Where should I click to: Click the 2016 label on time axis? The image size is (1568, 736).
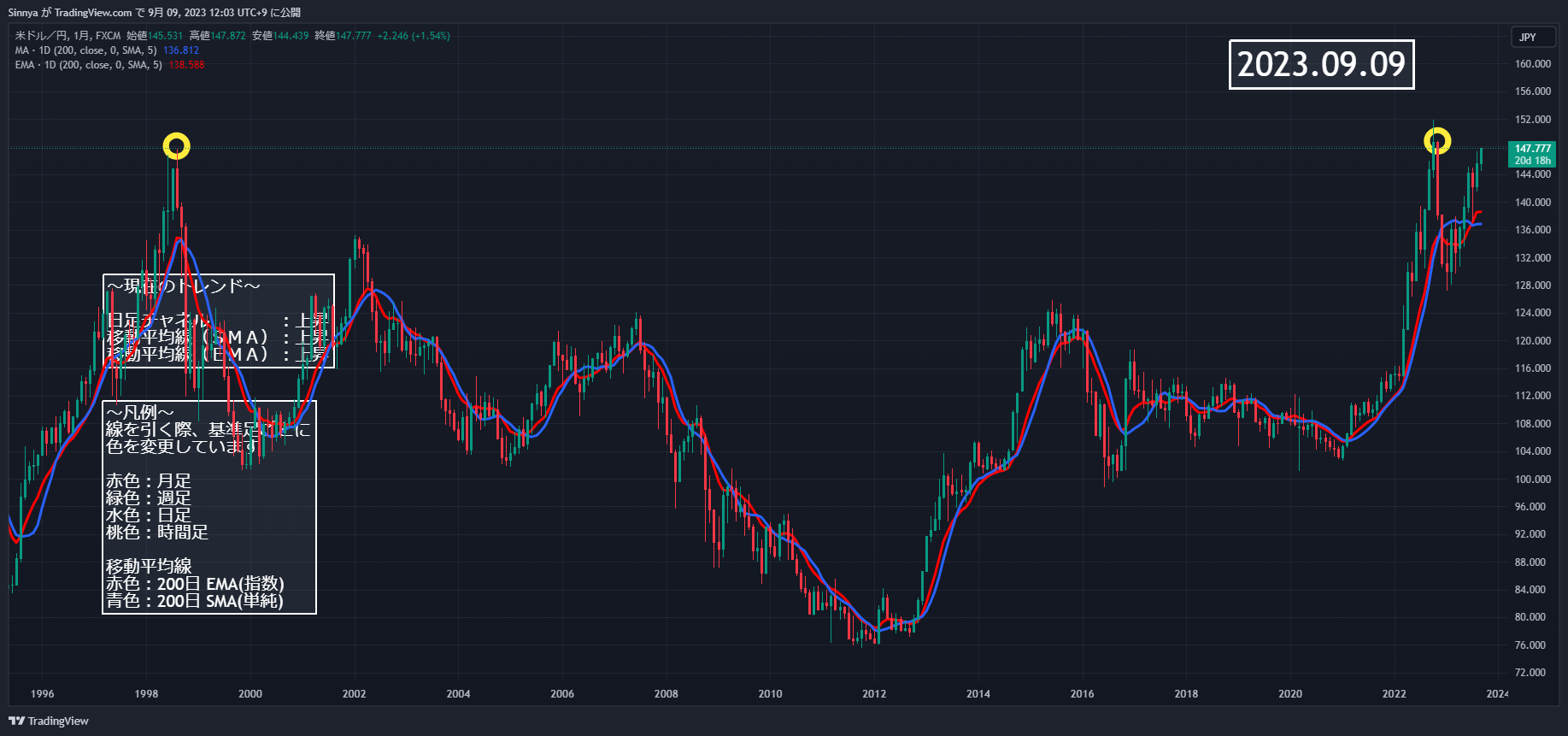(1082, 694)
